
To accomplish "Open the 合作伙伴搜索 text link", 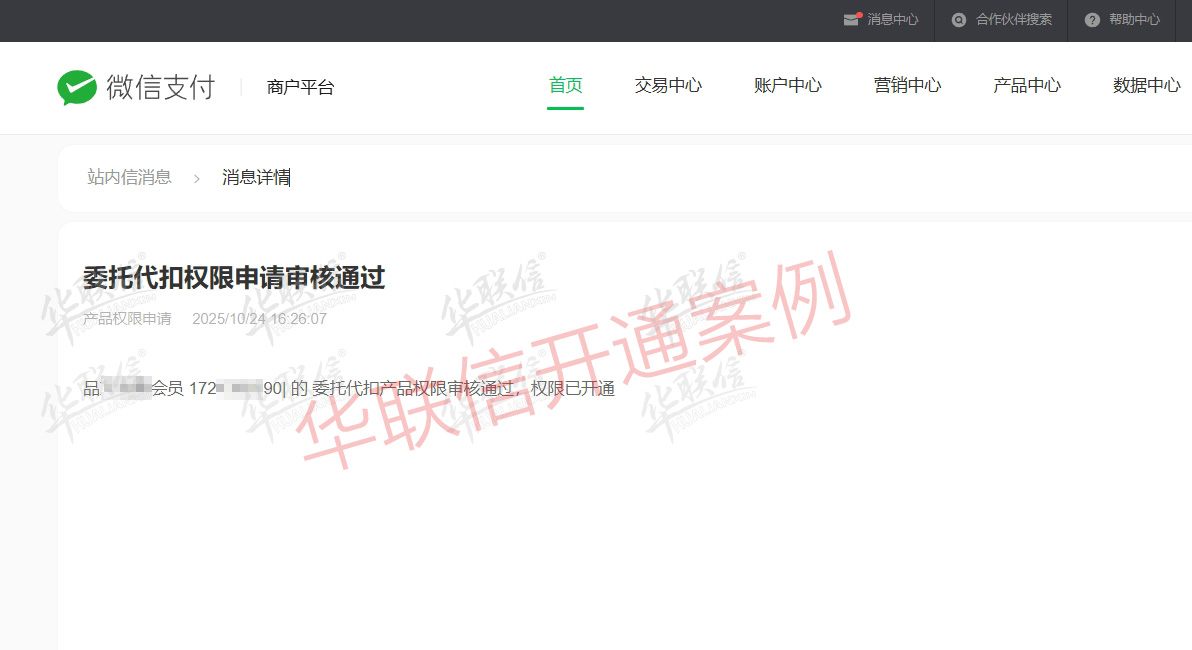I will (x=1013, y=20).
